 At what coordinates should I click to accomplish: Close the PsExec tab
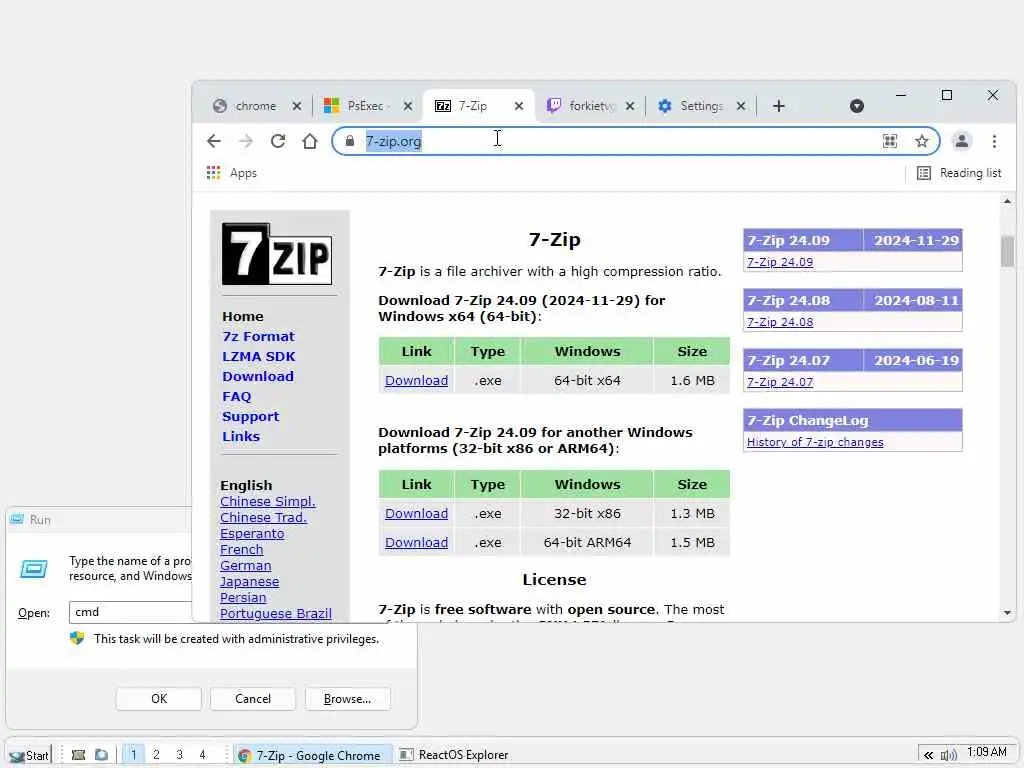click(x=408, y=106)
